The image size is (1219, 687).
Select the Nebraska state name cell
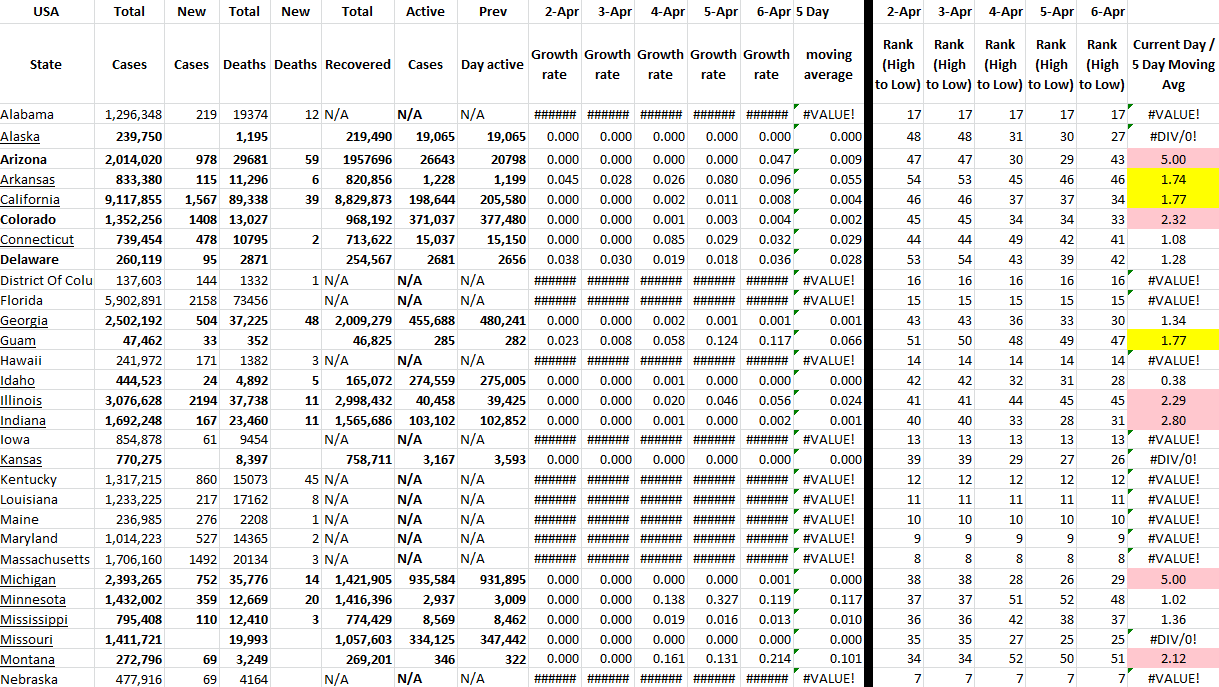click(x=28, y=679)
